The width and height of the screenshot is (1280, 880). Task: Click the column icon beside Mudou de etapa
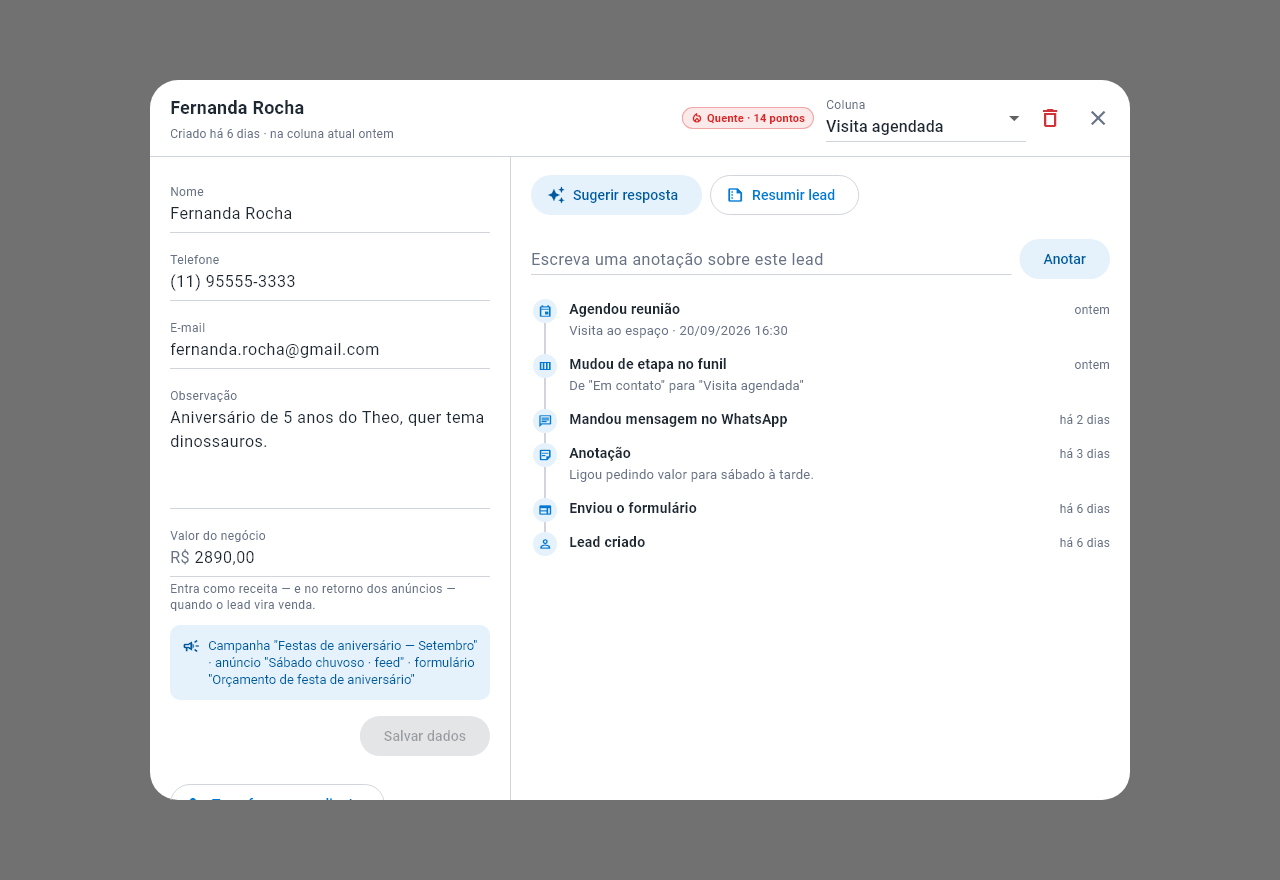click(x=545, y=366)
